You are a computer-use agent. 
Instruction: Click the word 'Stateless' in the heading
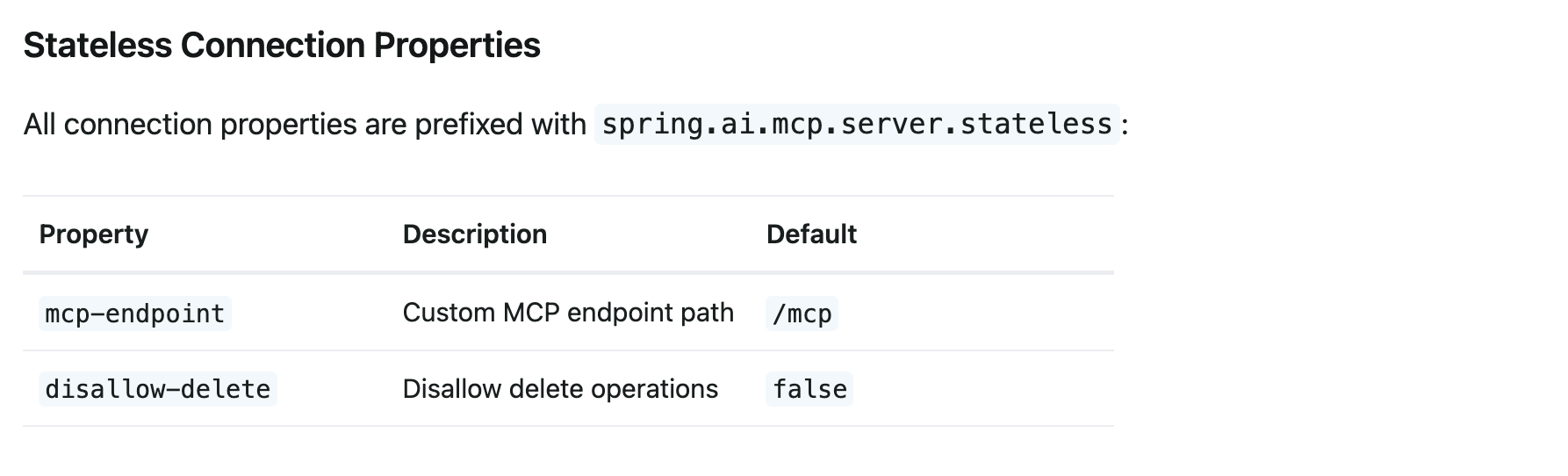click(97, 45)
